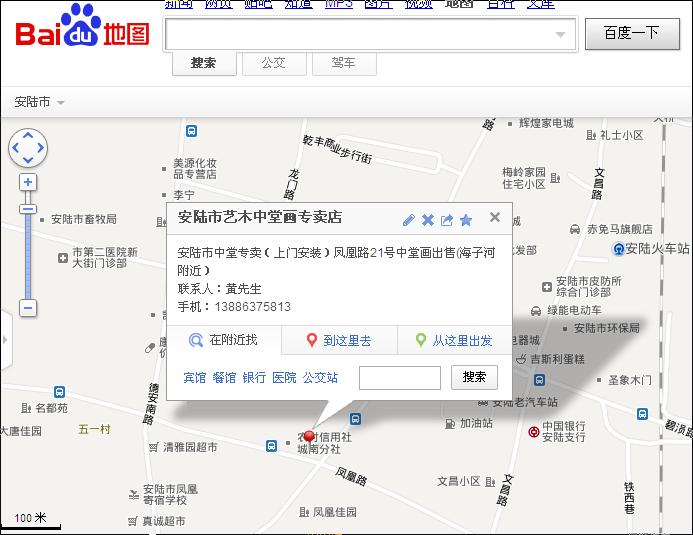Click the 市第二医院新大街门诊部 hospital icon
The image size is (693, 535).
pos(63,258)
